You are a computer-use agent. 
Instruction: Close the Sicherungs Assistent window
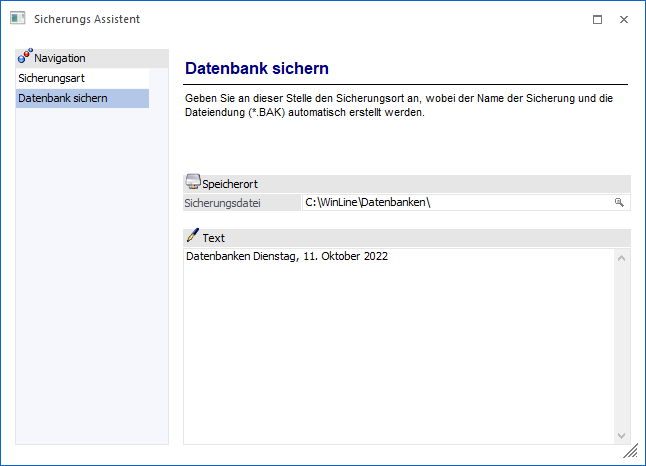(x=624, y=19)
